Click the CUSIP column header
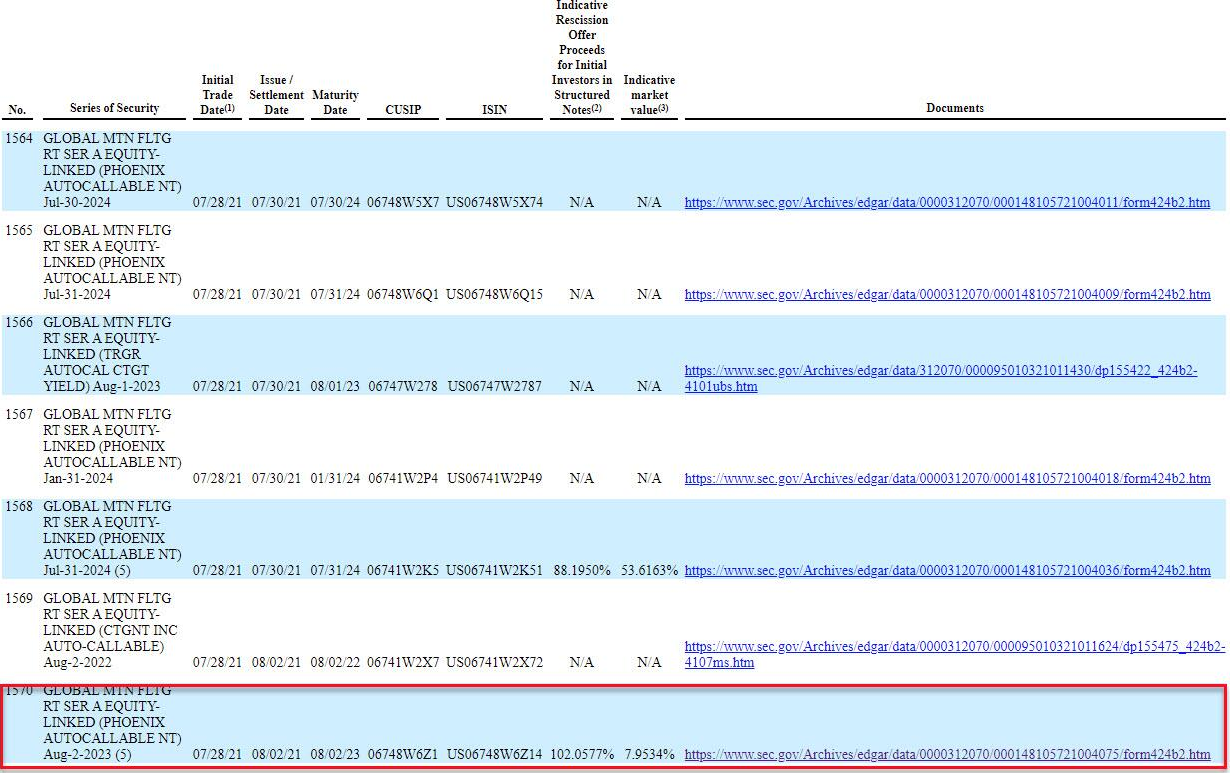 pyautogui.click(x=403, y=110)
